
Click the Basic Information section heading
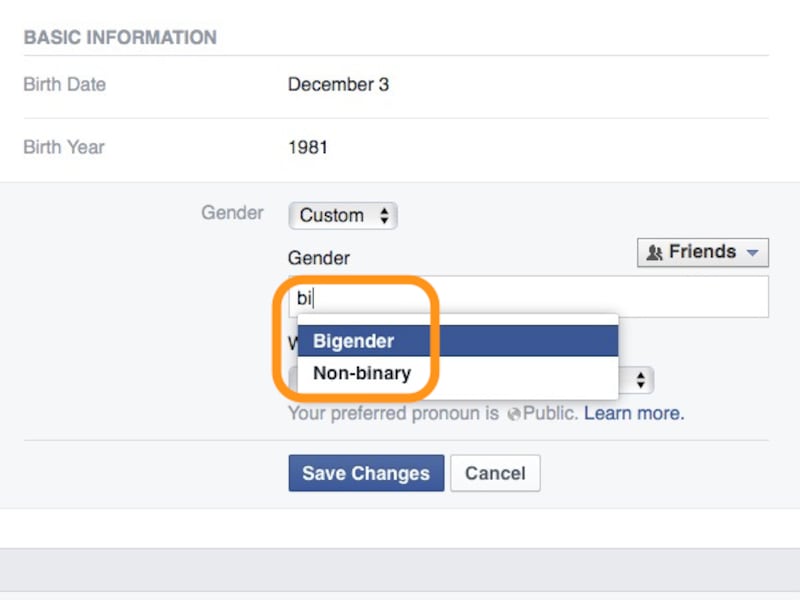(x=120, y=37)
